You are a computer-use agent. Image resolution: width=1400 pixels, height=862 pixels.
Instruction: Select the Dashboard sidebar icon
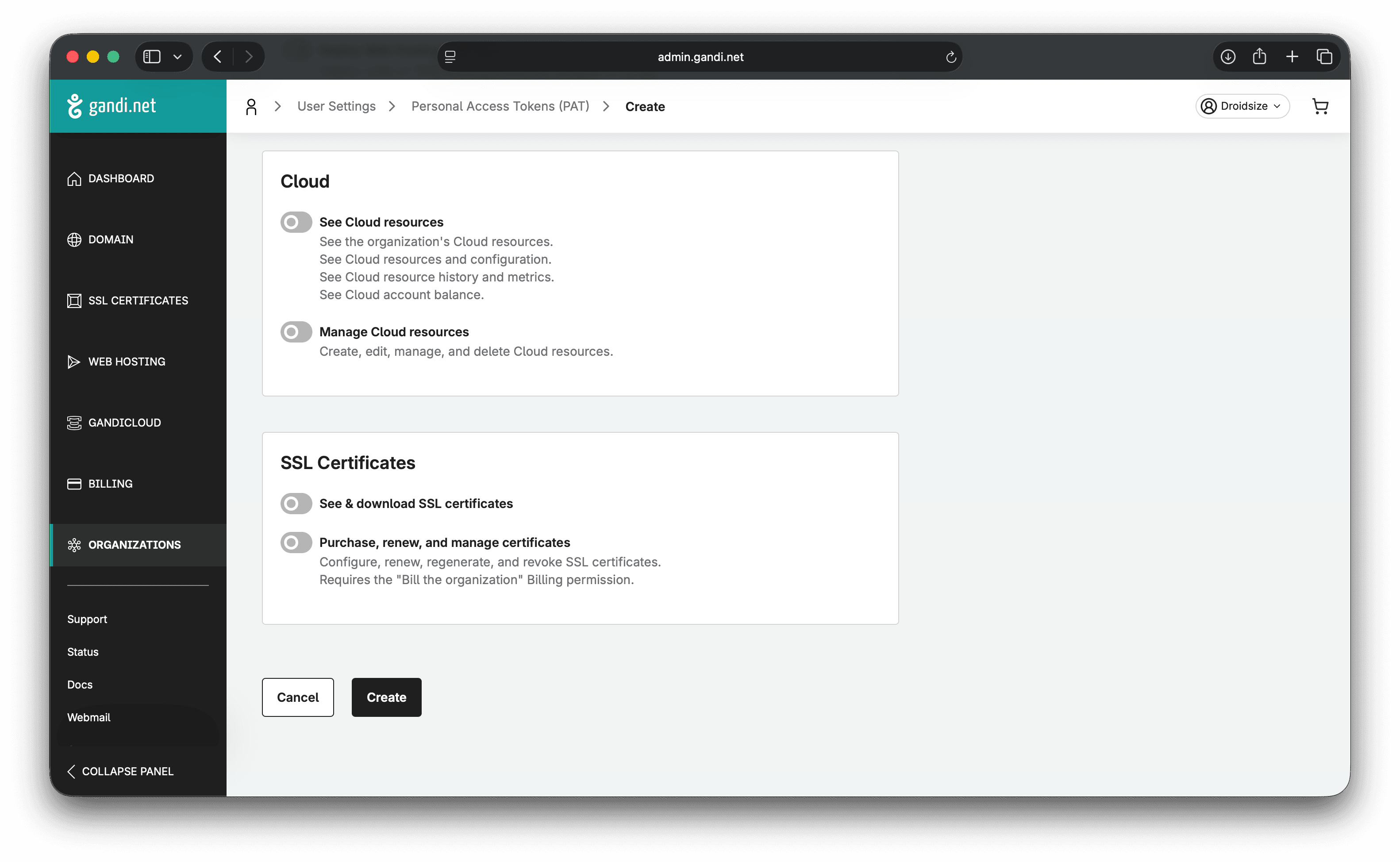(74, 178)
